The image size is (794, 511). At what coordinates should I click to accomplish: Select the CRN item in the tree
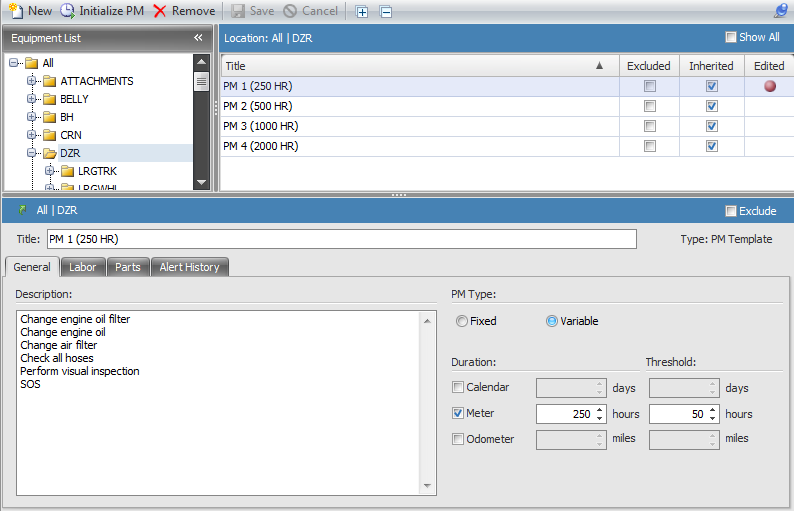coord(70,135)
